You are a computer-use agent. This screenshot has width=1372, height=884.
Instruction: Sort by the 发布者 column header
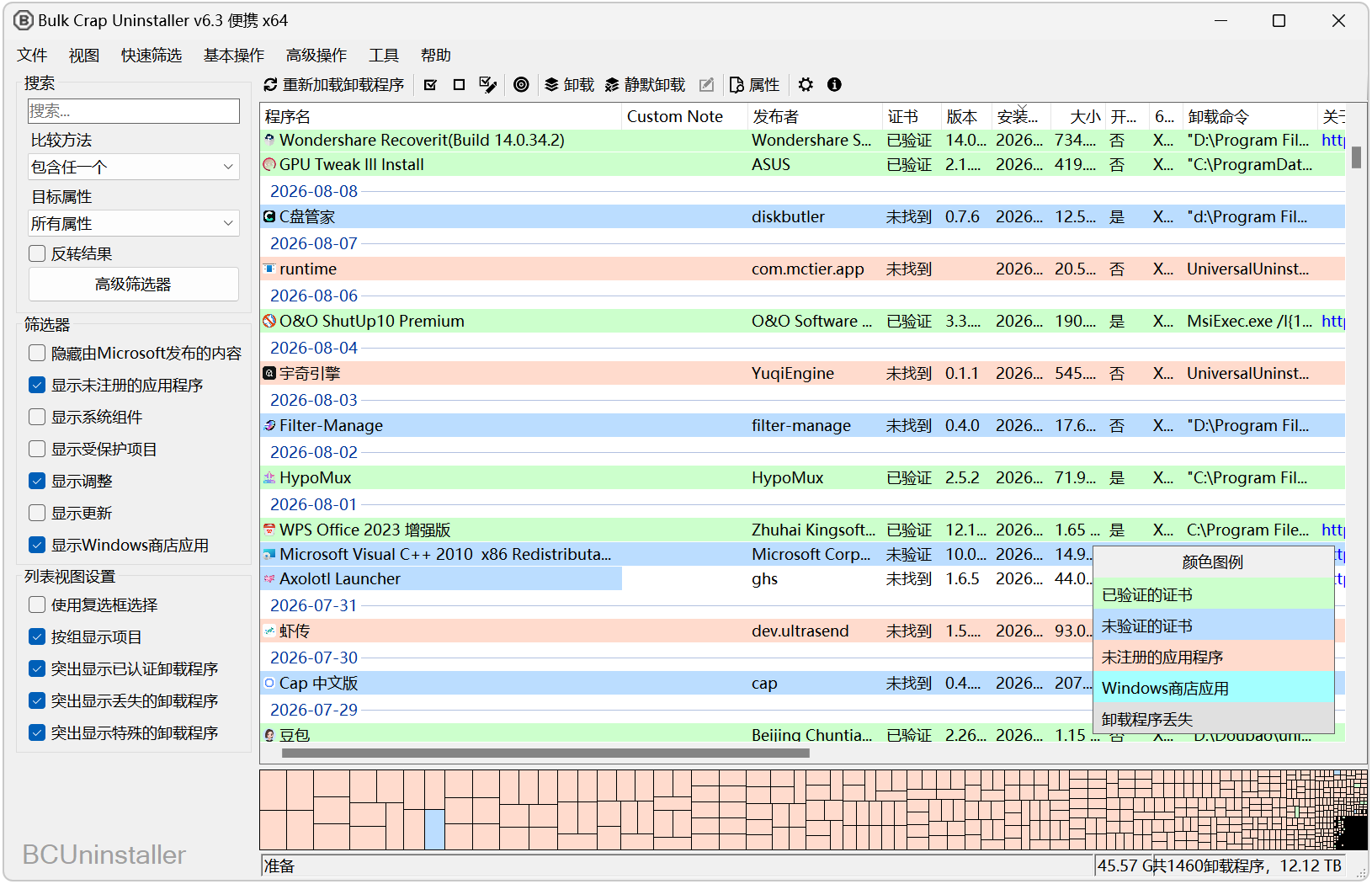[815, 116]
